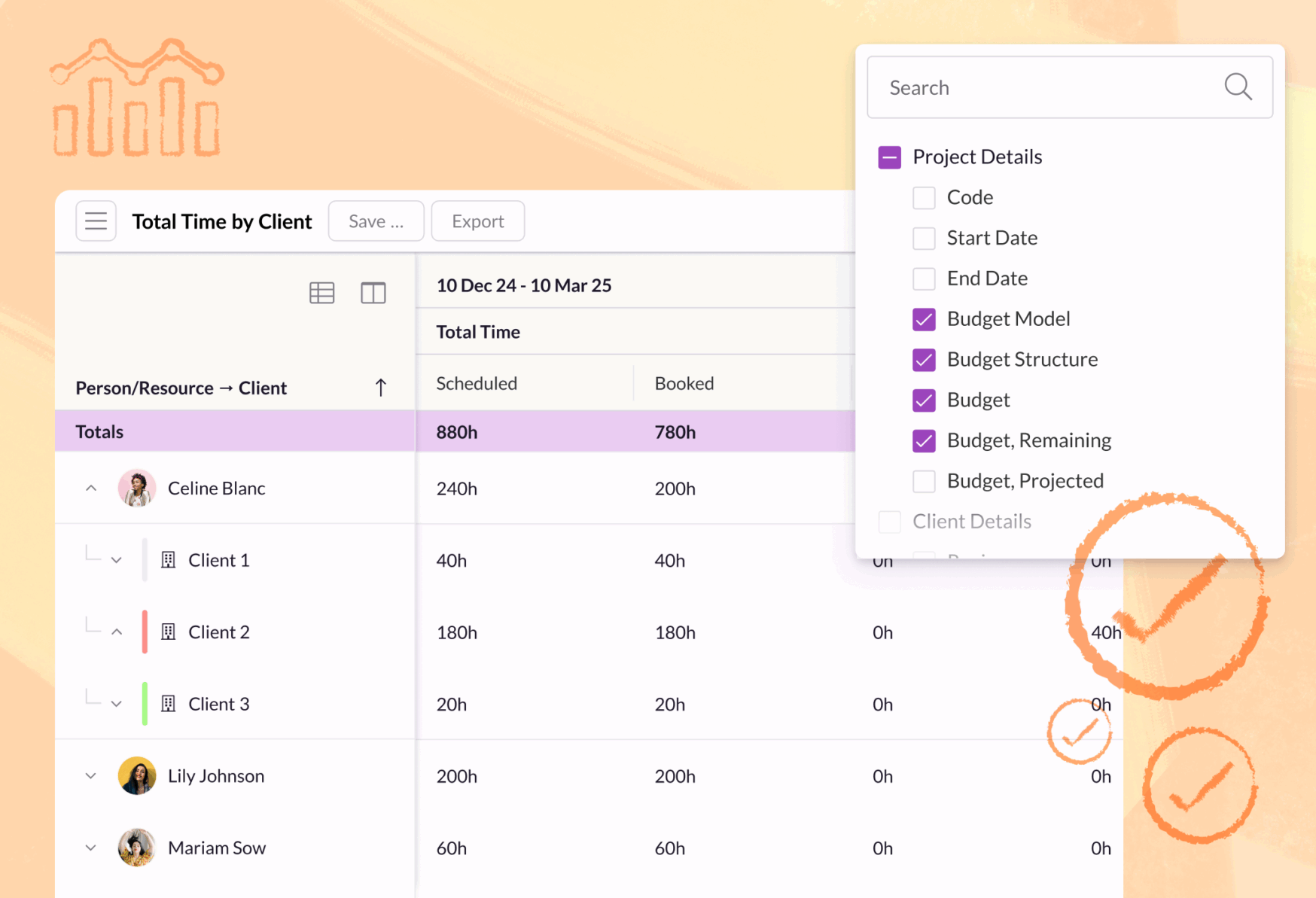This screenshot has height=898, width=1316.
Task: Toggle the sort arrow next to Person/Resource → Client
Action: coord(380,388)
